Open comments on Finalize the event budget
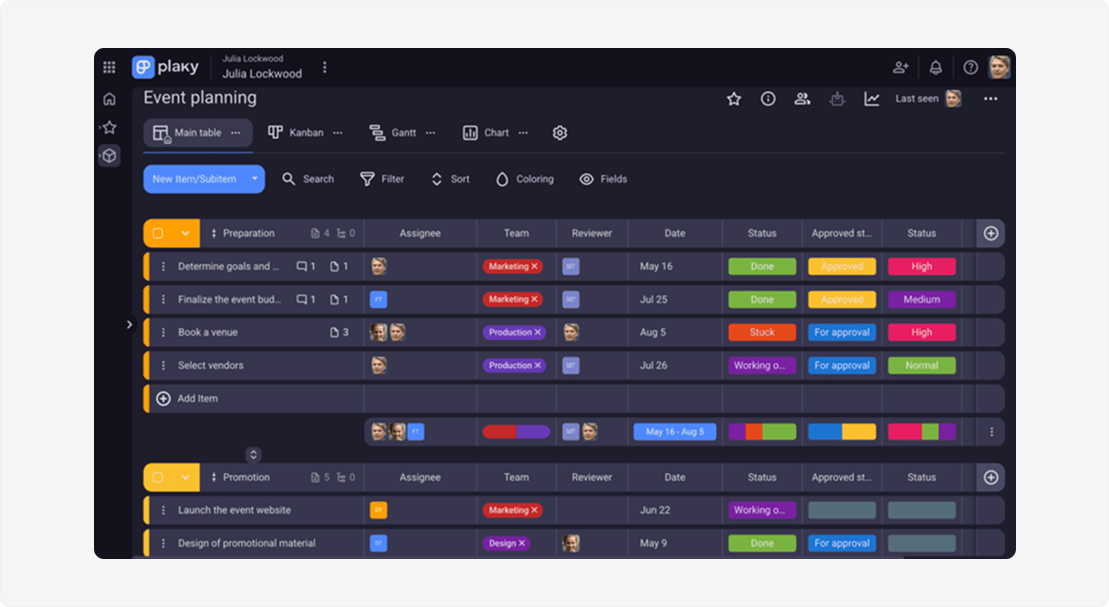The height and width of the screenshot is (607, 1109). point(306,299)
